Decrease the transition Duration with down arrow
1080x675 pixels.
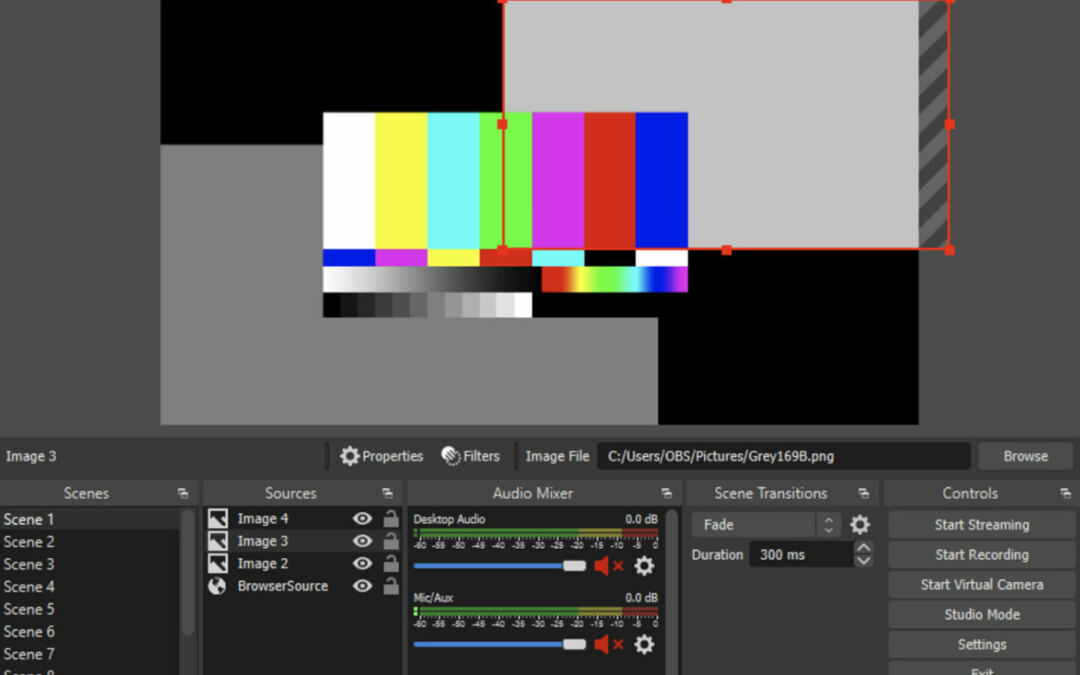pyautogui.click(x=864, y=561)
